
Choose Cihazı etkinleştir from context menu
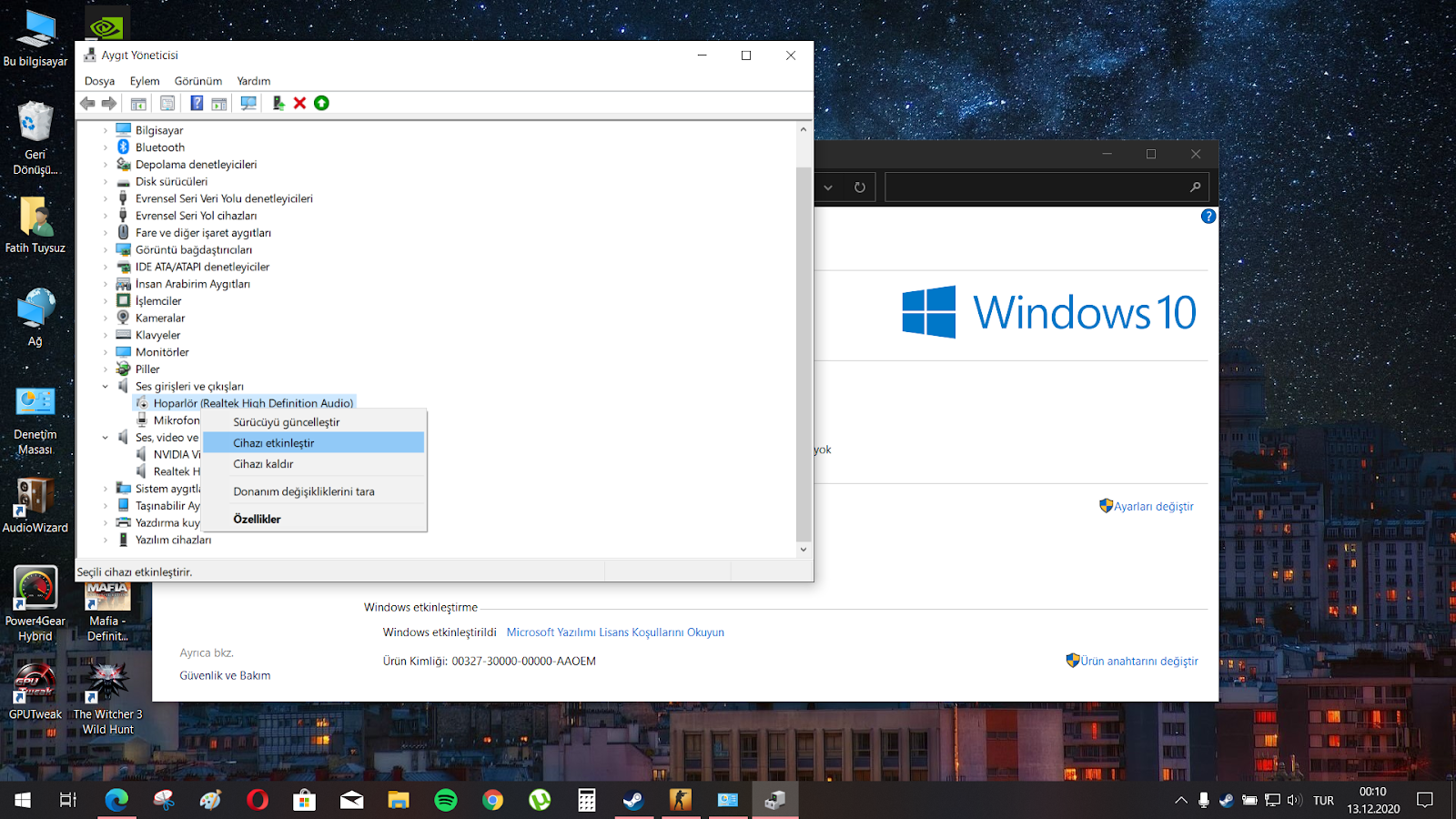(314, 443)
